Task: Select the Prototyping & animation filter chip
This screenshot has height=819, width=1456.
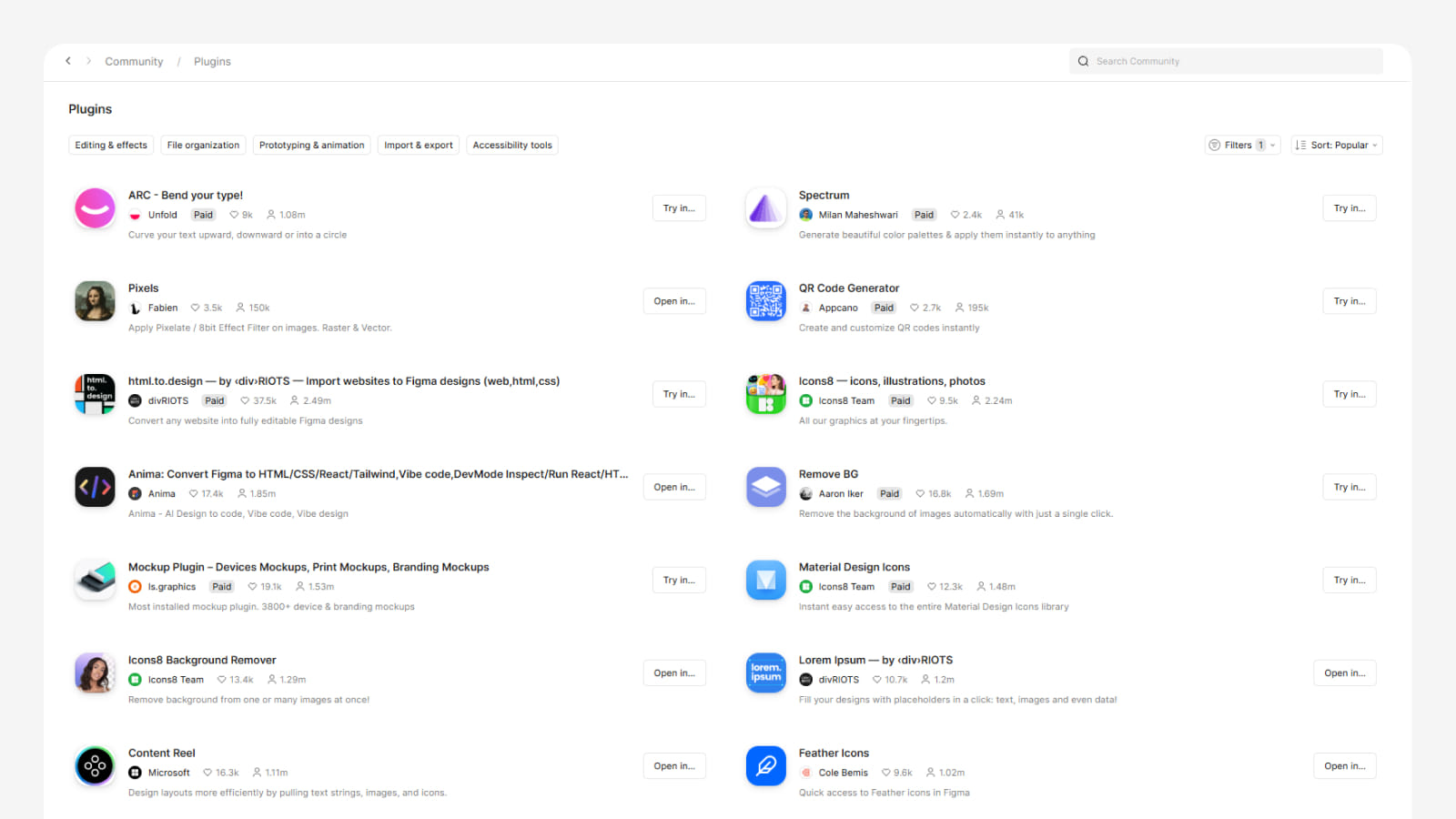Action: [x=311, y=145]
